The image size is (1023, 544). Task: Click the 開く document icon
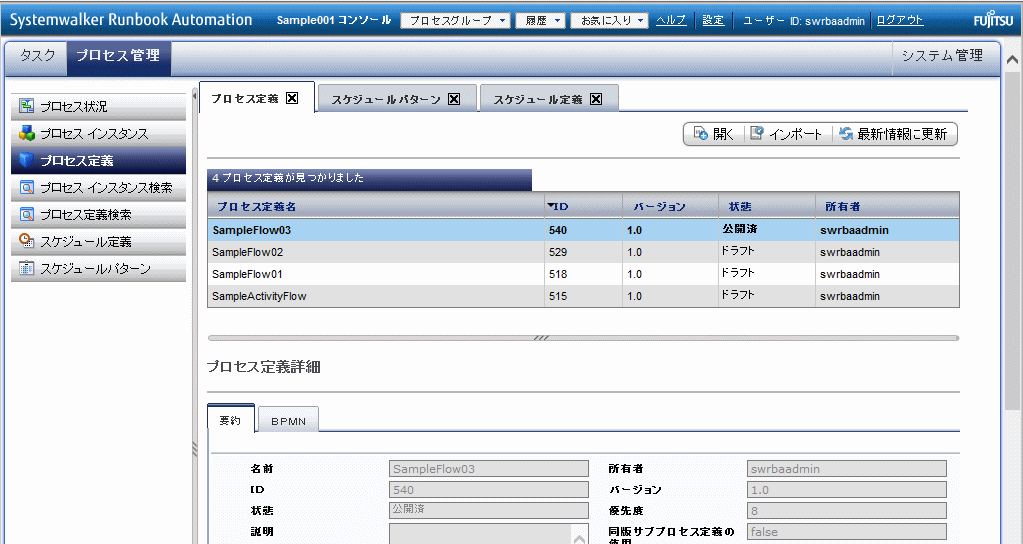tap(700, 134)
